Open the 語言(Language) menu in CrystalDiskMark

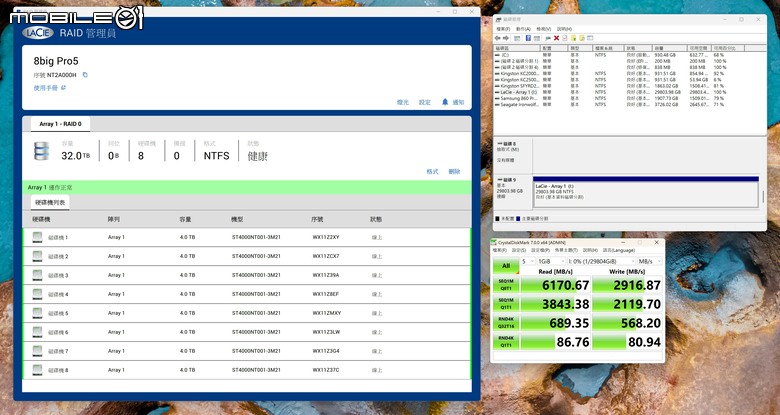[x=618, y=250]
